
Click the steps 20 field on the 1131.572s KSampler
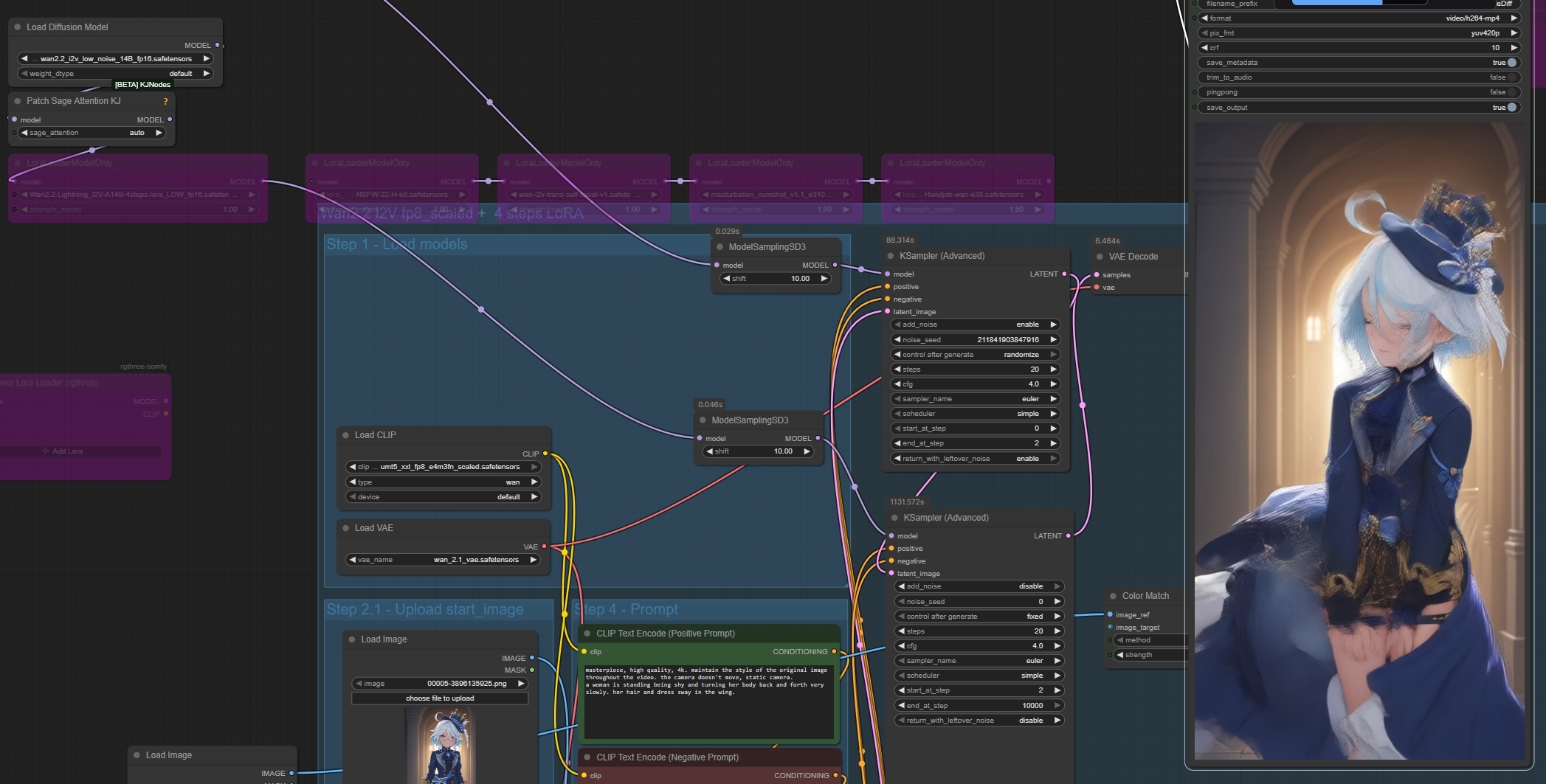point(979,631)
